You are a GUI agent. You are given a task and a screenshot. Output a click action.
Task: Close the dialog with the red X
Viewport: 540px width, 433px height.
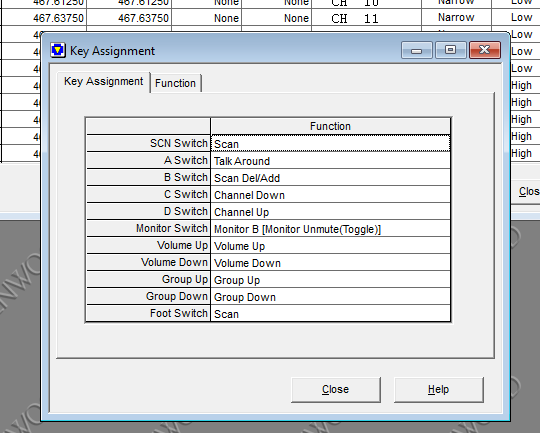tap(485, 50)
